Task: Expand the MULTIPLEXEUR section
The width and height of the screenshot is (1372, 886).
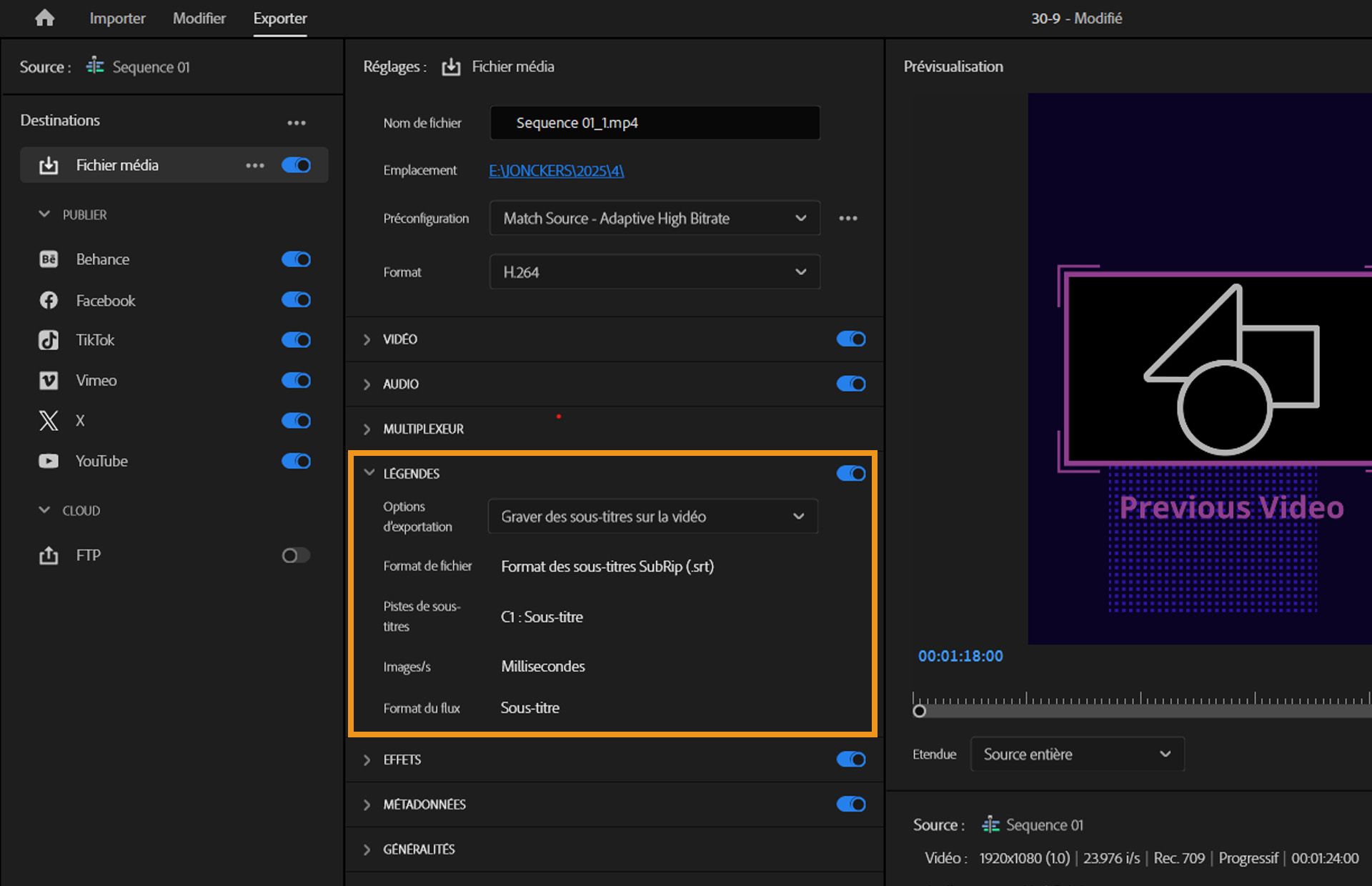Action: tap(367, 429)
